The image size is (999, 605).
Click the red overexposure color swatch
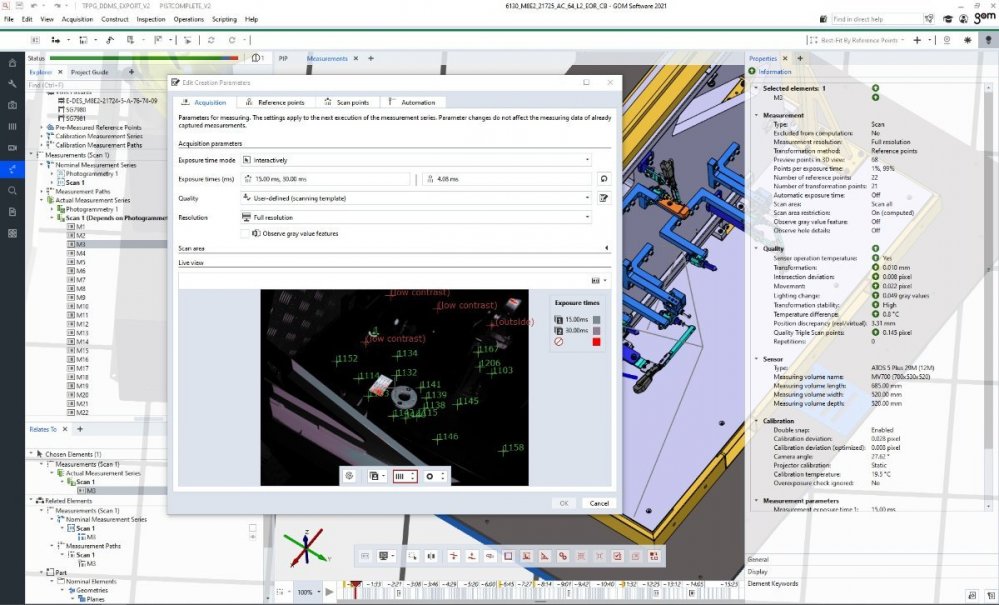tap(596, 342)
